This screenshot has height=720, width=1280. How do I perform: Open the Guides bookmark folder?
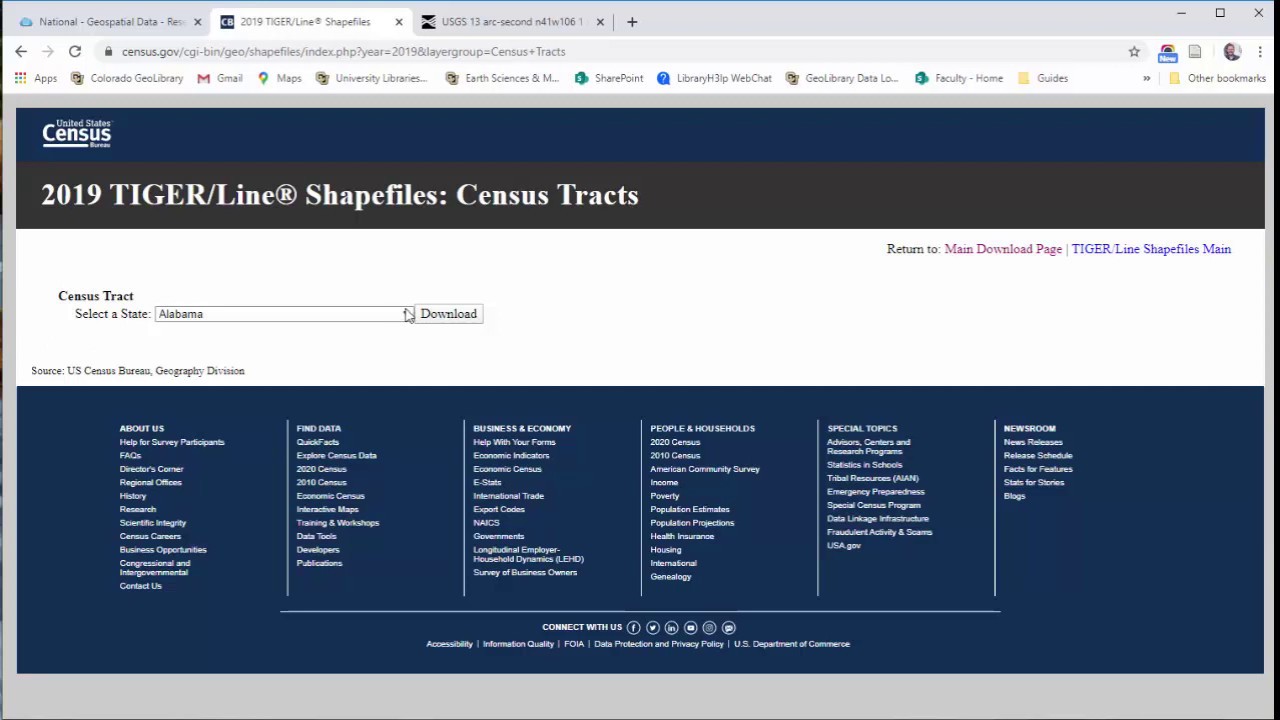click(x=1042, y=78)
